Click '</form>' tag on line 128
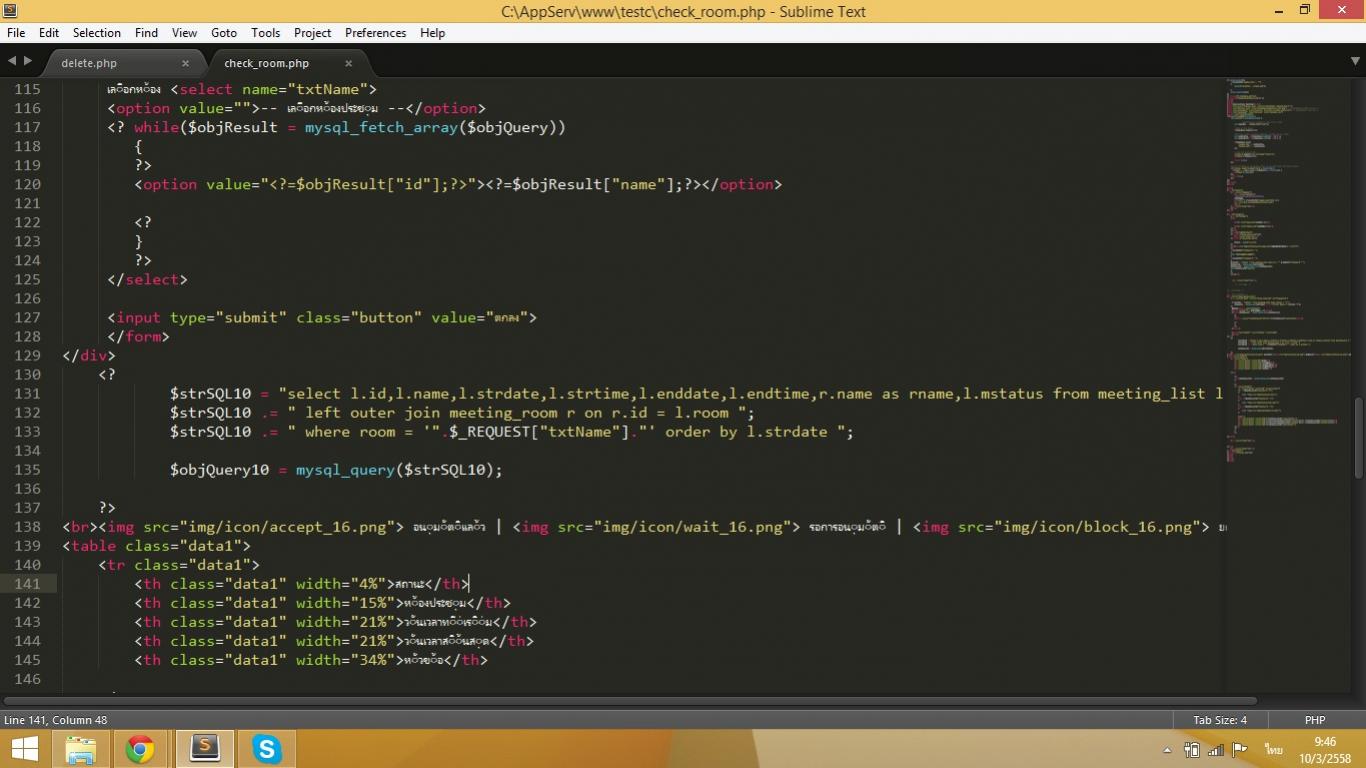The width and height of the screenshot is (1366, 768). pos(138,336)
